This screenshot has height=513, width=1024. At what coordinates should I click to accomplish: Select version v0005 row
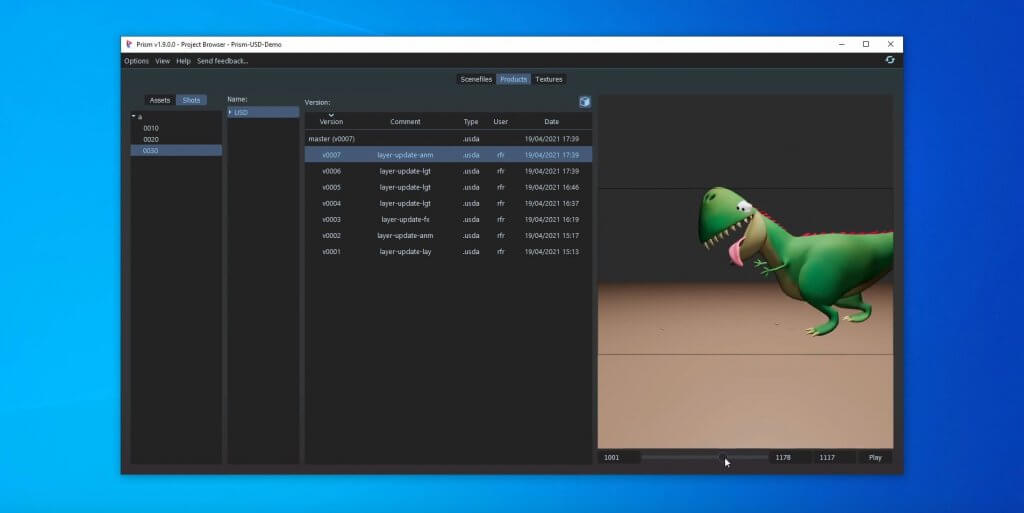click(x=449, y=187)
